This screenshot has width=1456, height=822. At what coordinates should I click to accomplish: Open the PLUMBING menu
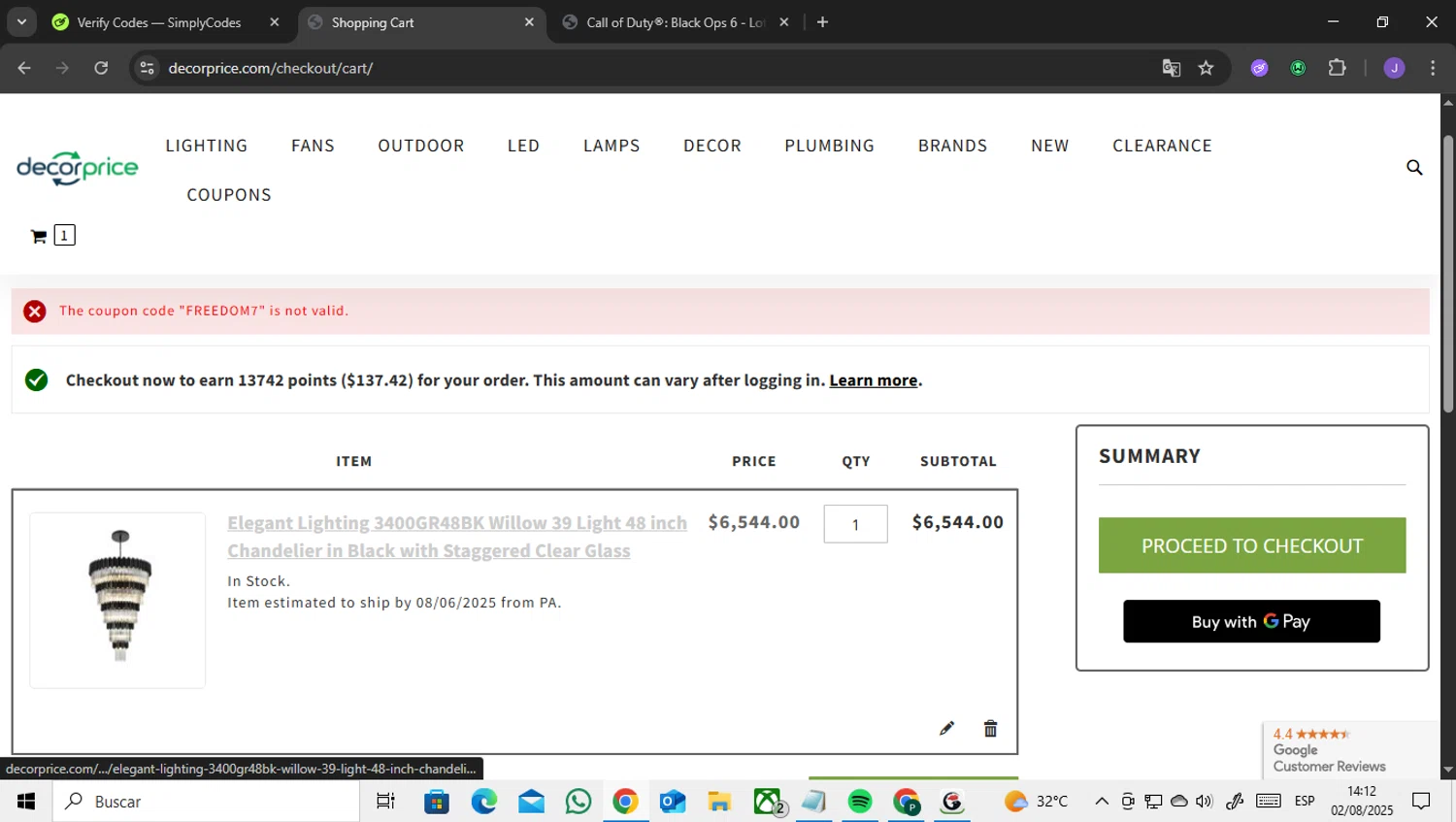830,146
